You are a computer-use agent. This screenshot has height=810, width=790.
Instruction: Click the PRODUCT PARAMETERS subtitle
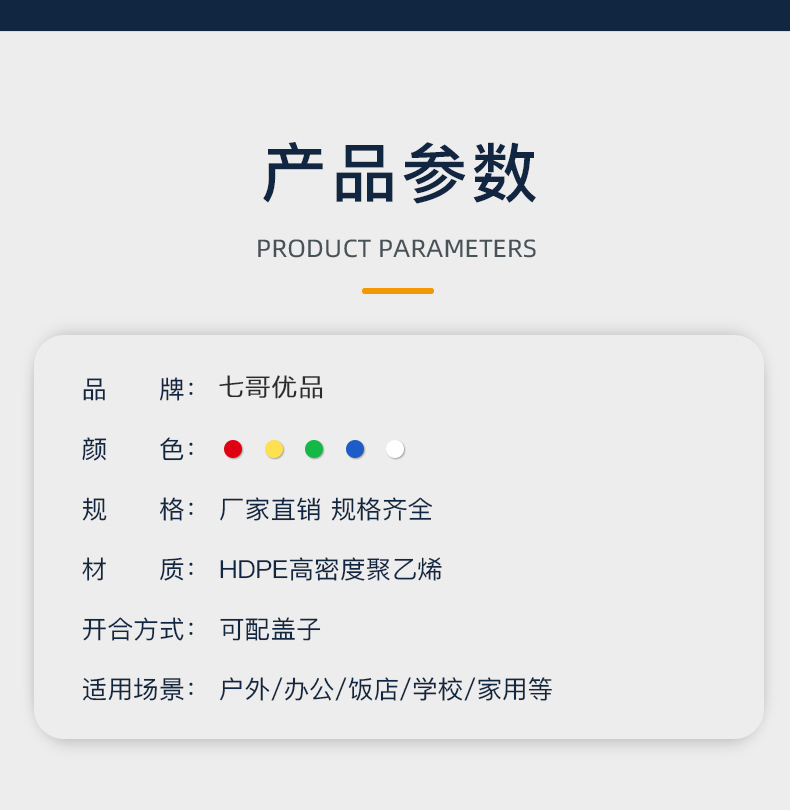click(396, 249)
